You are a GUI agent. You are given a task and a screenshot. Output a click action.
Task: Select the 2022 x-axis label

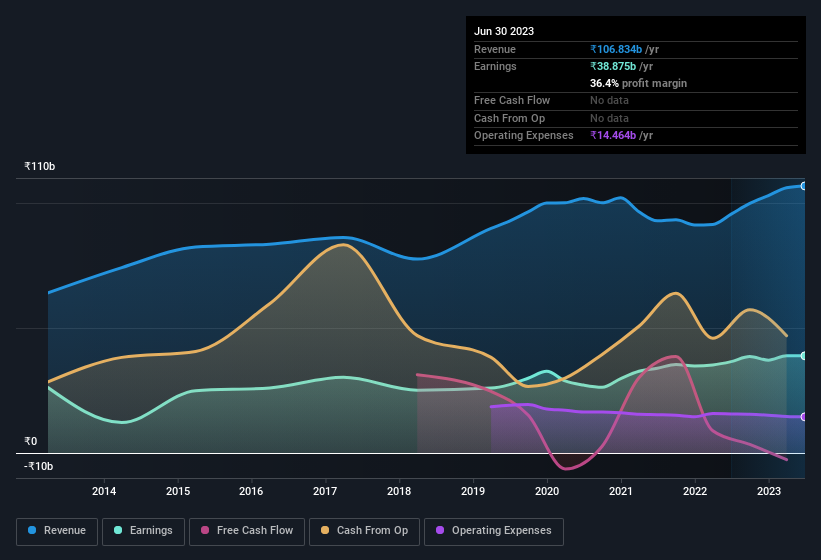click(695, 491)
